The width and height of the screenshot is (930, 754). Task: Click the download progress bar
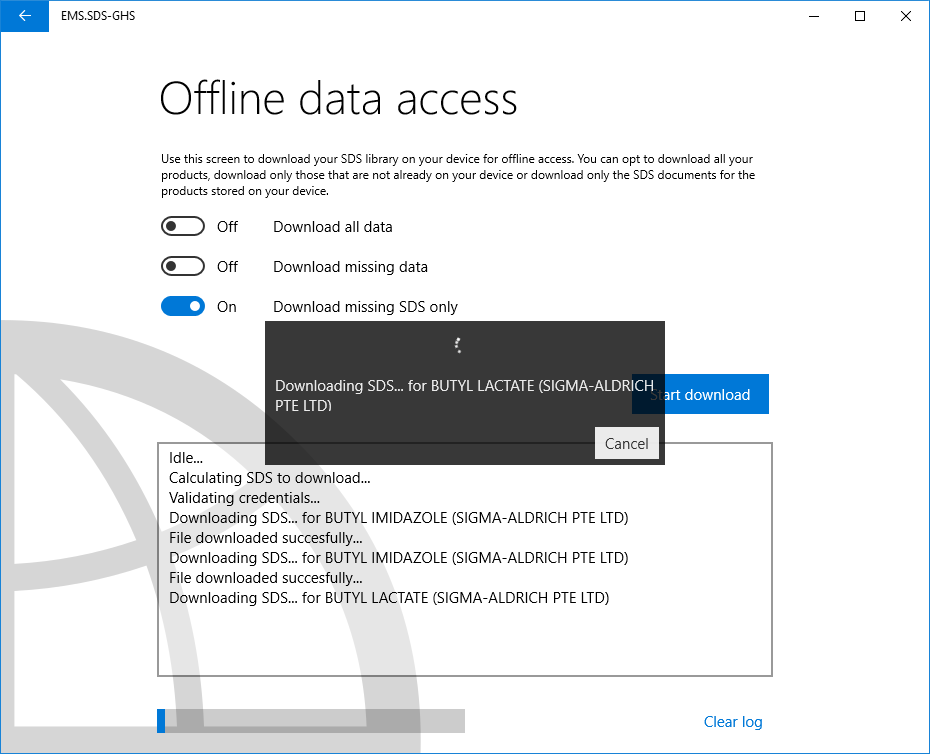coord(311,721)
